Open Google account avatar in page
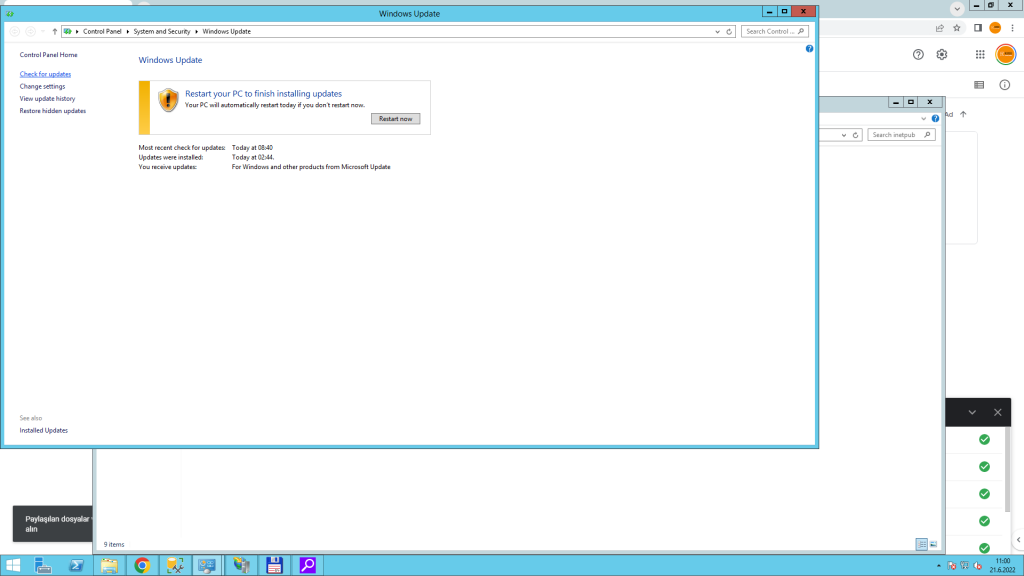 (x=1006, y=54)
